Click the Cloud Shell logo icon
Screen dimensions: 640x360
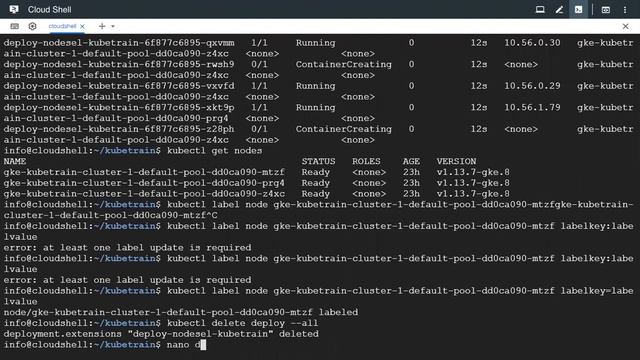coord(14,9)
